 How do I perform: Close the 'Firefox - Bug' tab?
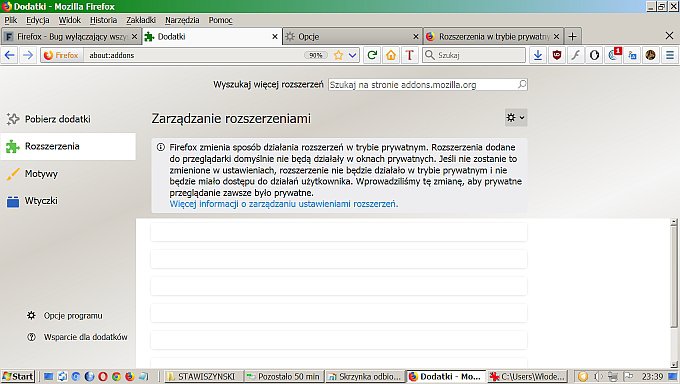point(134,37)
